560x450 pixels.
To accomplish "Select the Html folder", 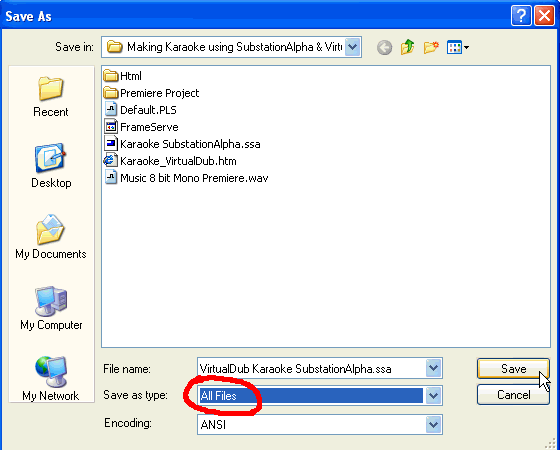I will (122, 76).
